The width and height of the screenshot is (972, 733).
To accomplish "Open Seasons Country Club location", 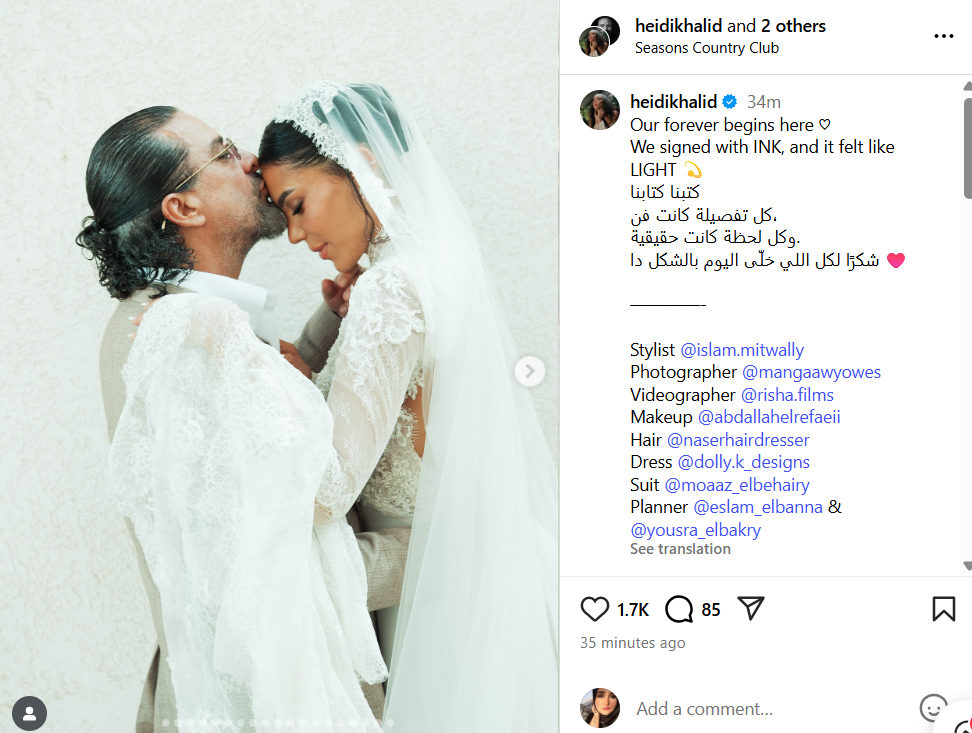I will [x=707, y=48].
